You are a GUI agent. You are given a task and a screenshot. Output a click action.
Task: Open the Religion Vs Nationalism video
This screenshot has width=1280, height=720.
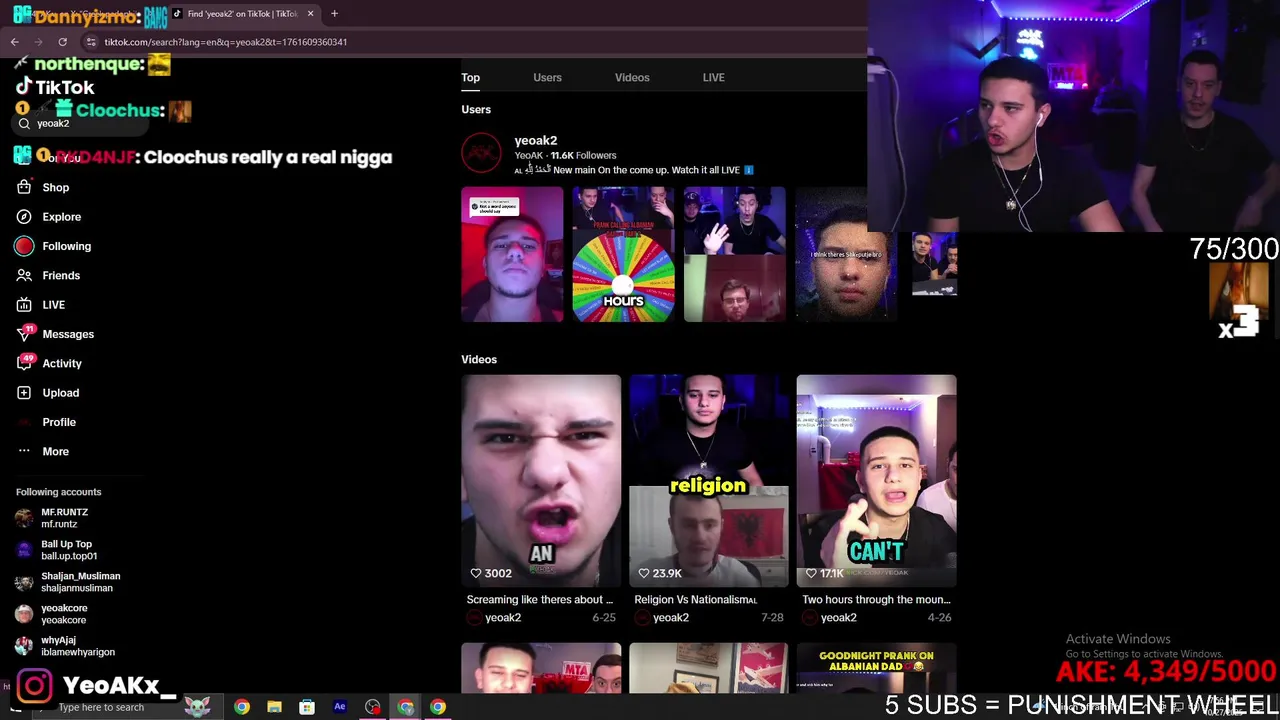coord(708,481)
